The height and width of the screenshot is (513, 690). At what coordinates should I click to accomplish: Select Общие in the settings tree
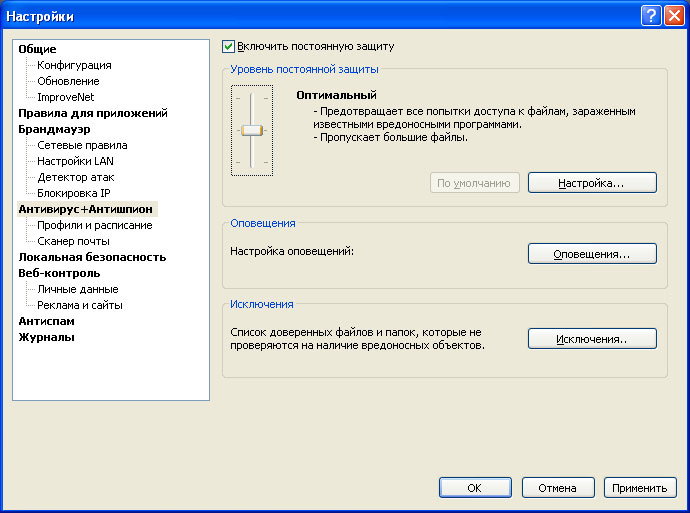click(37, 49)
